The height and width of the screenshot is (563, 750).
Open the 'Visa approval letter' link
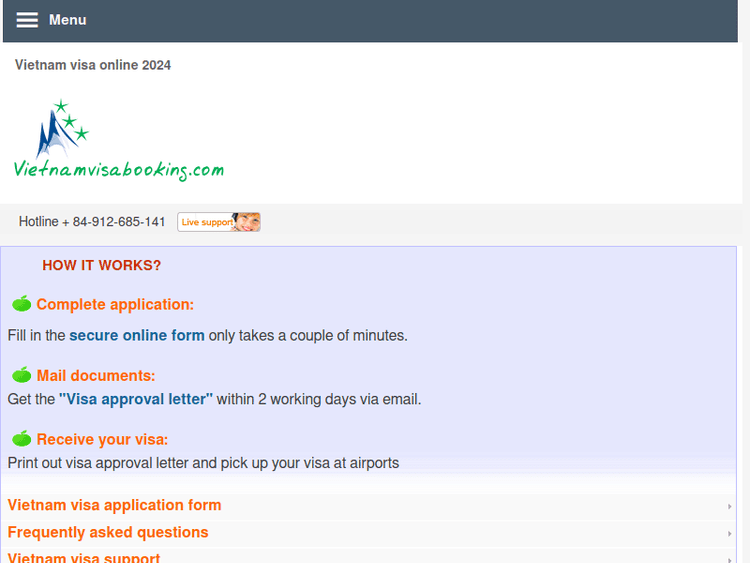tap(136, 399)
